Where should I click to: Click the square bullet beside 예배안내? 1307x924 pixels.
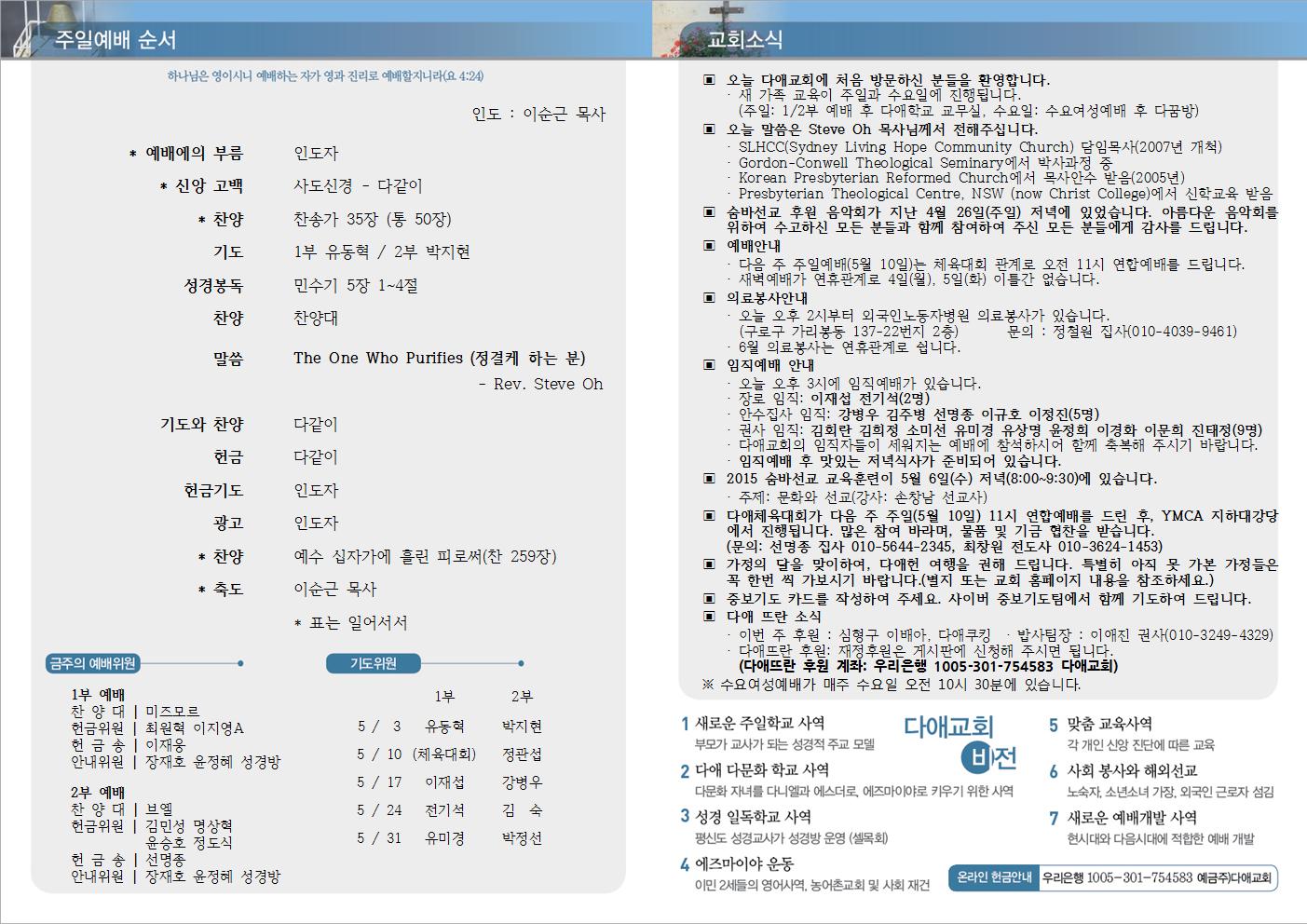(710, 247)
